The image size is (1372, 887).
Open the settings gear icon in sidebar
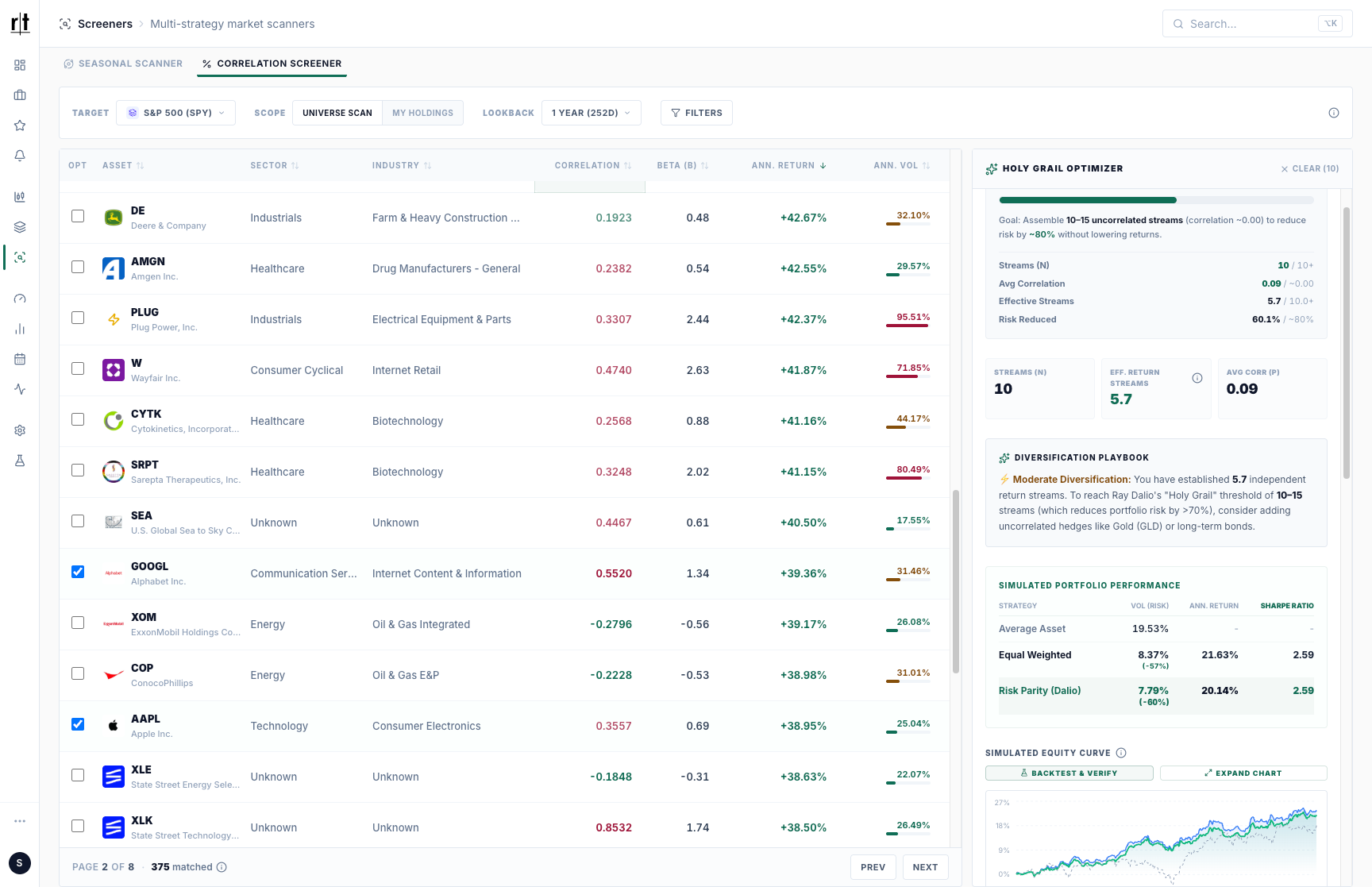20,430
